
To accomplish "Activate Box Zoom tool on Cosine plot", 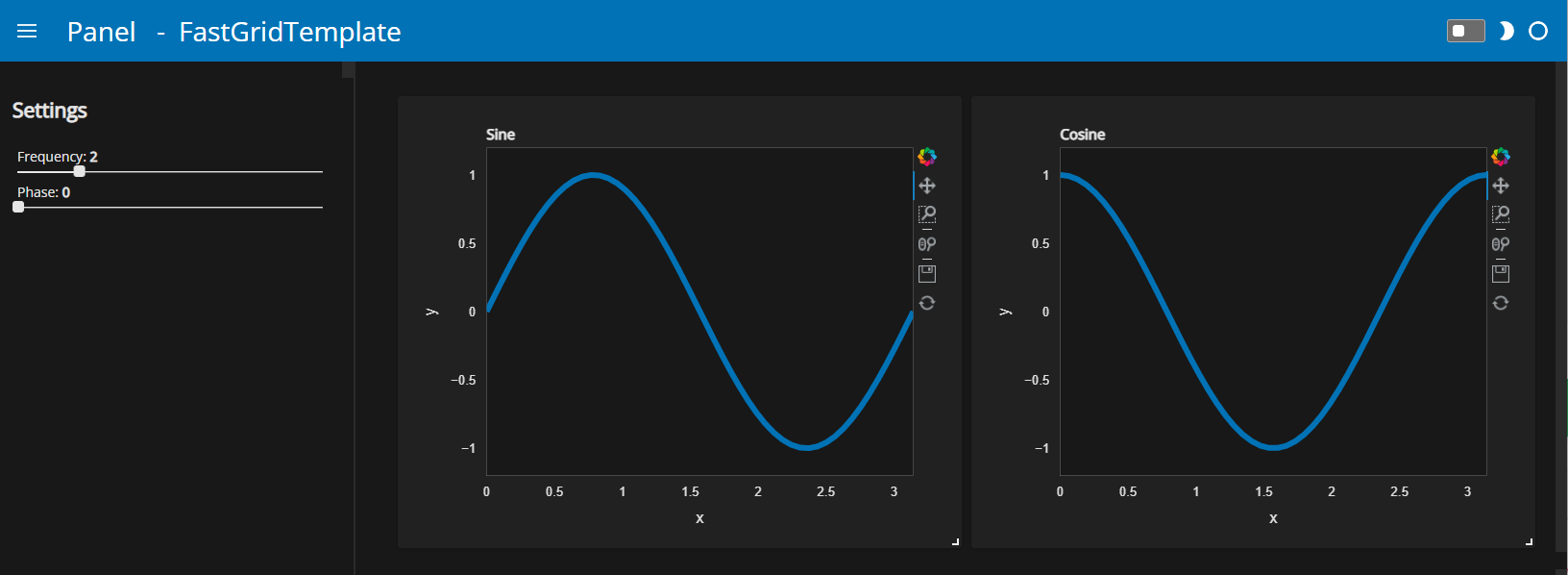I will click(x=1501, y=214).
